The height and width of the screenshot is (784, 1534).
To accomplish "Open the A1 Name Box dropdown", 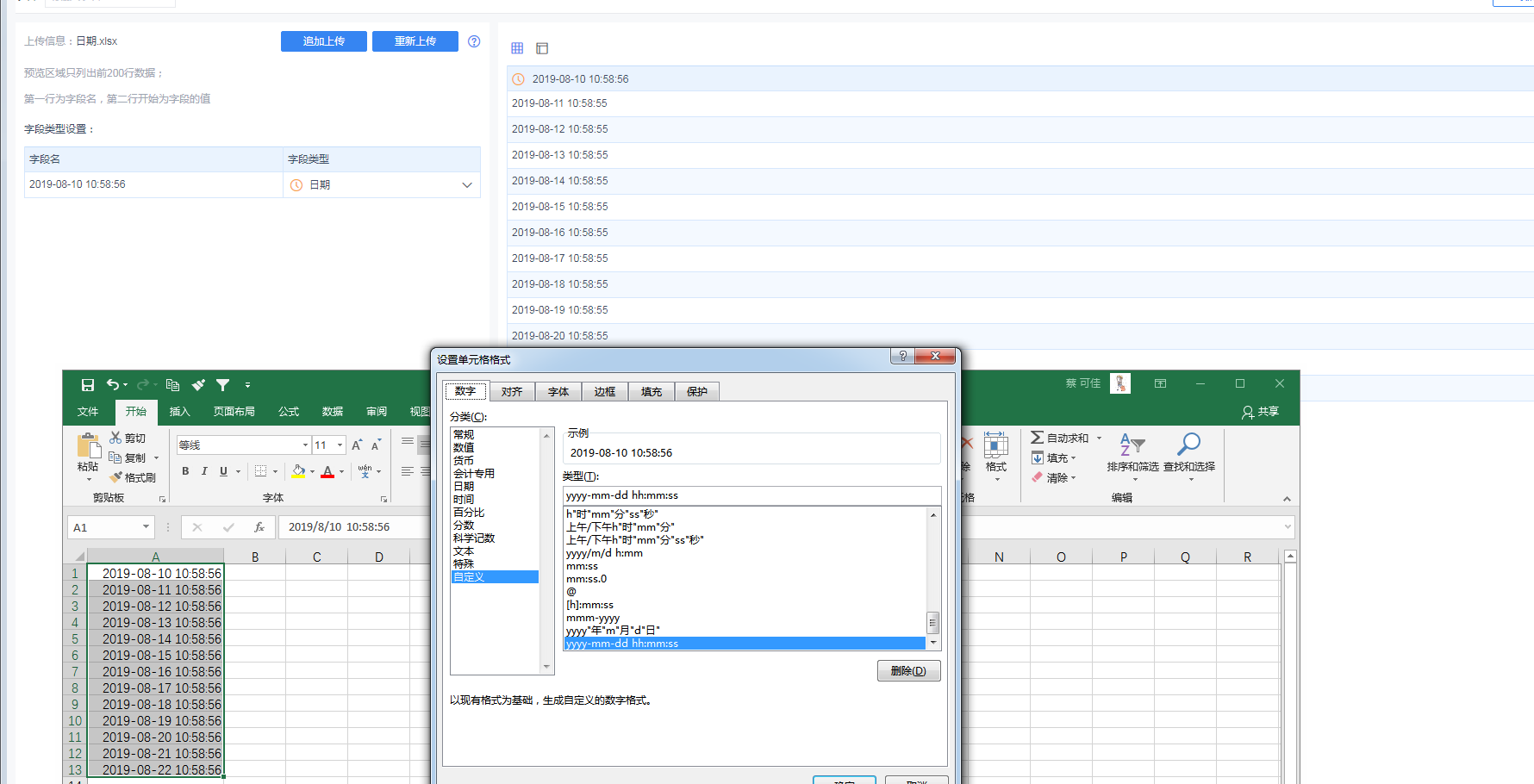I will 146,527.
